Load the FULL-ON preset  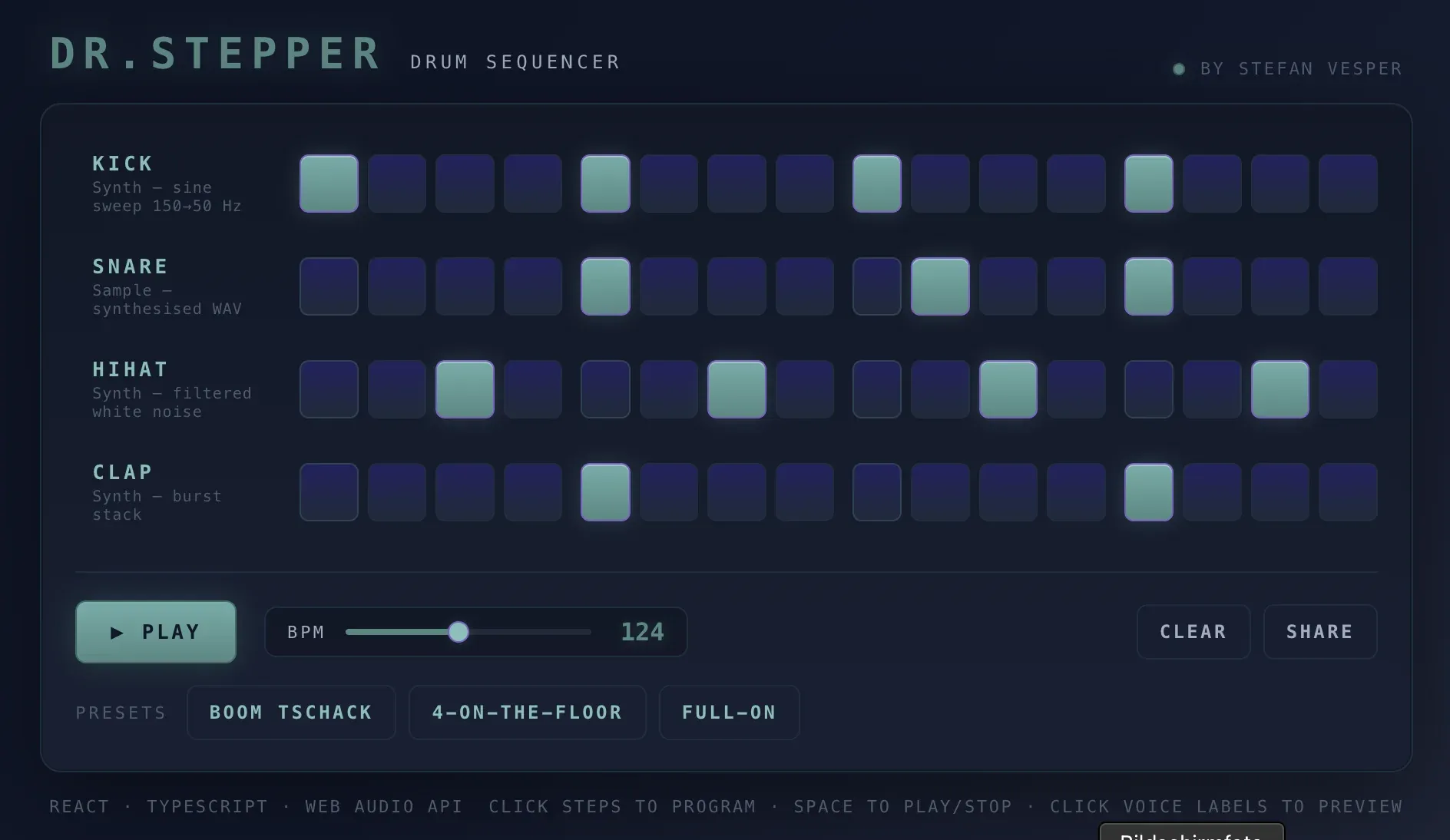coord(730,713)
